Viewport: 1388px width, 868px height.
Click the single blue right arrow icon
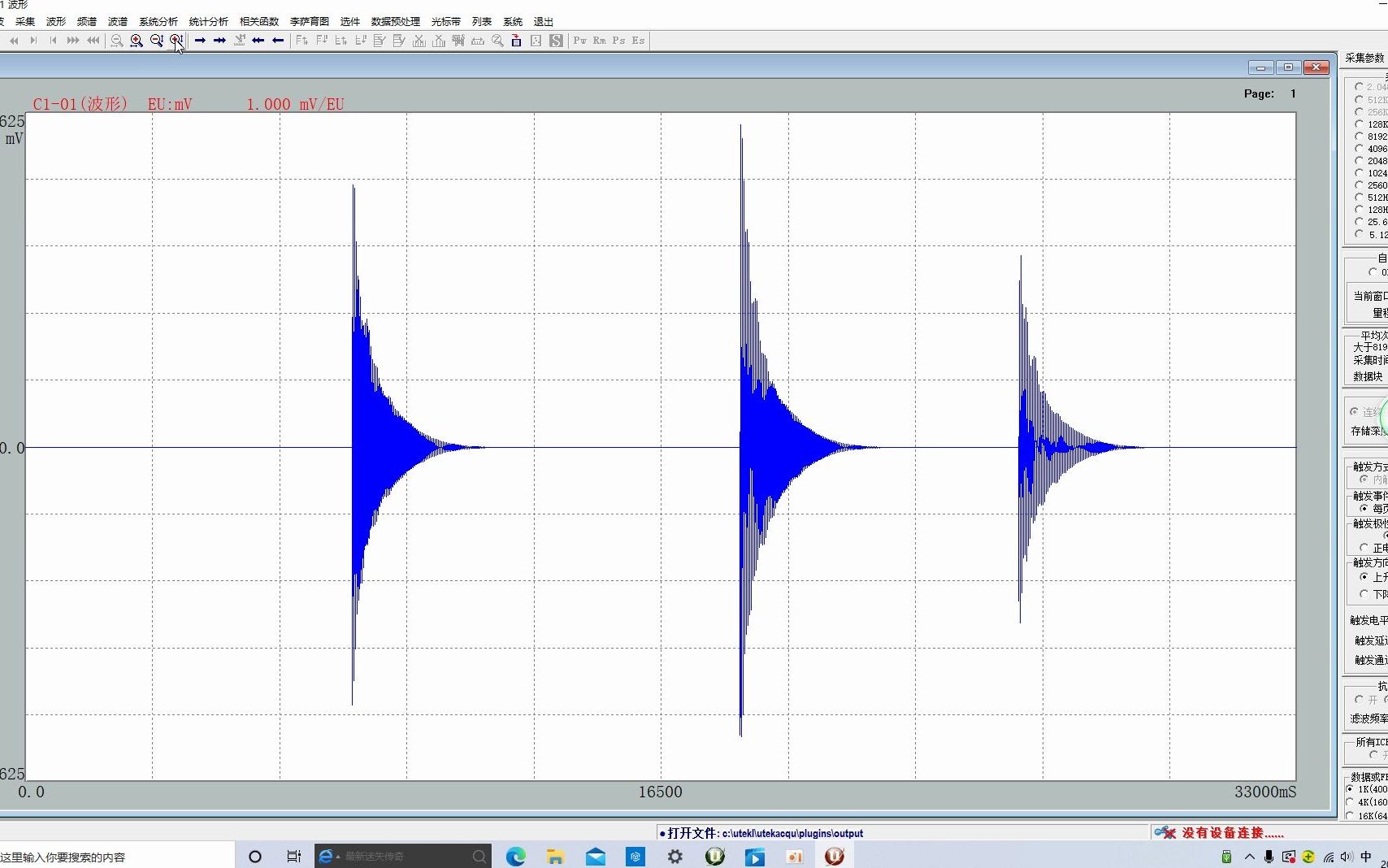point(200,40)
